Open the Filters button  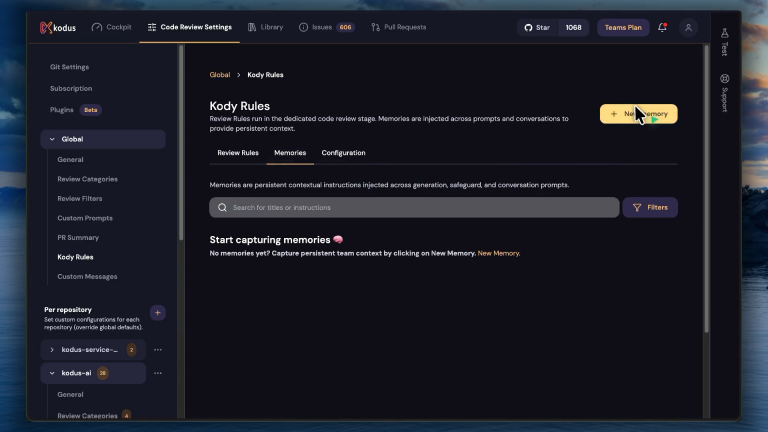click(x=650, y=207)
